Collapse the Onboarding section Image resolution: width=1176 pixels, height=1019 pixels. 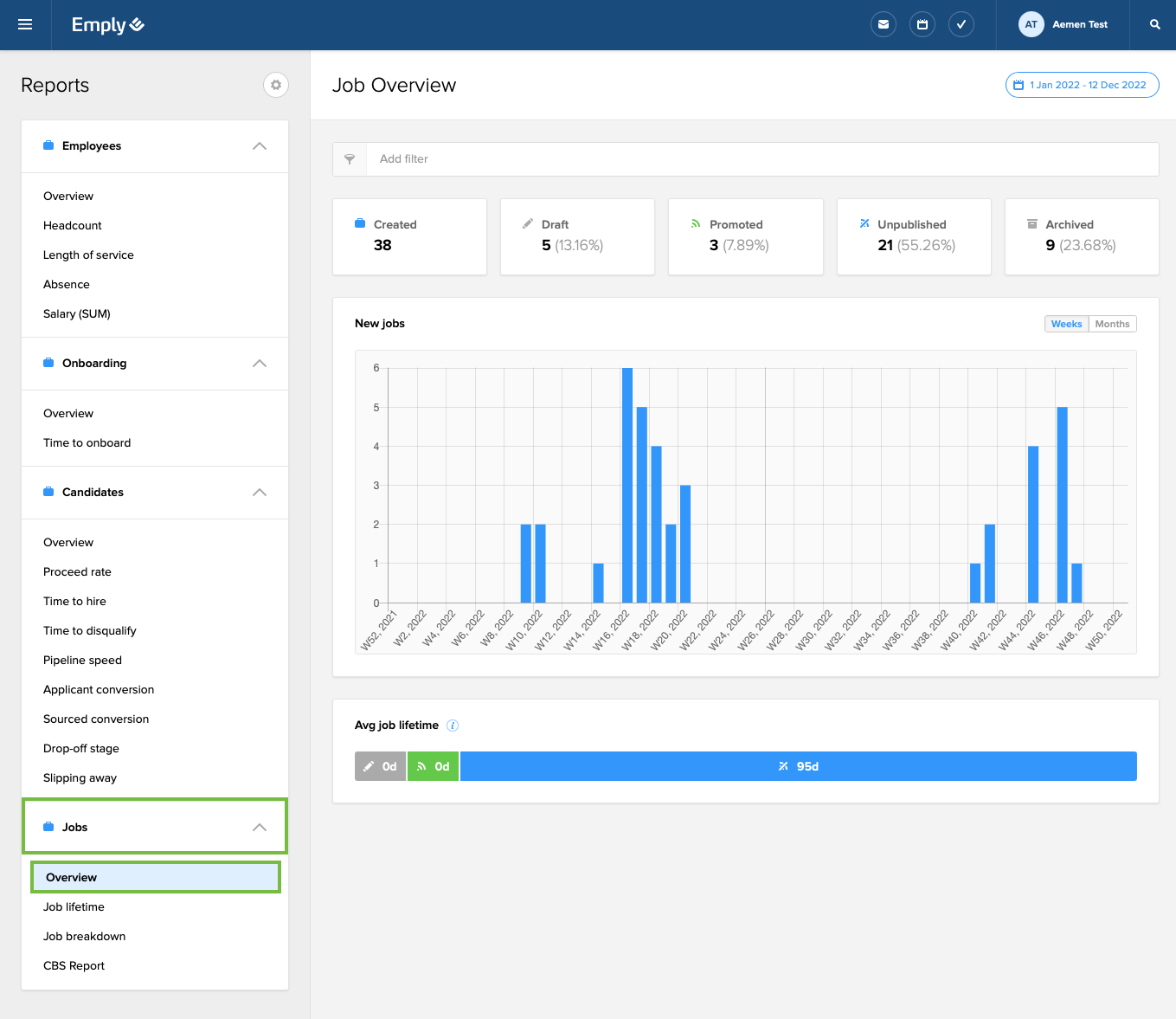(259, 364)
